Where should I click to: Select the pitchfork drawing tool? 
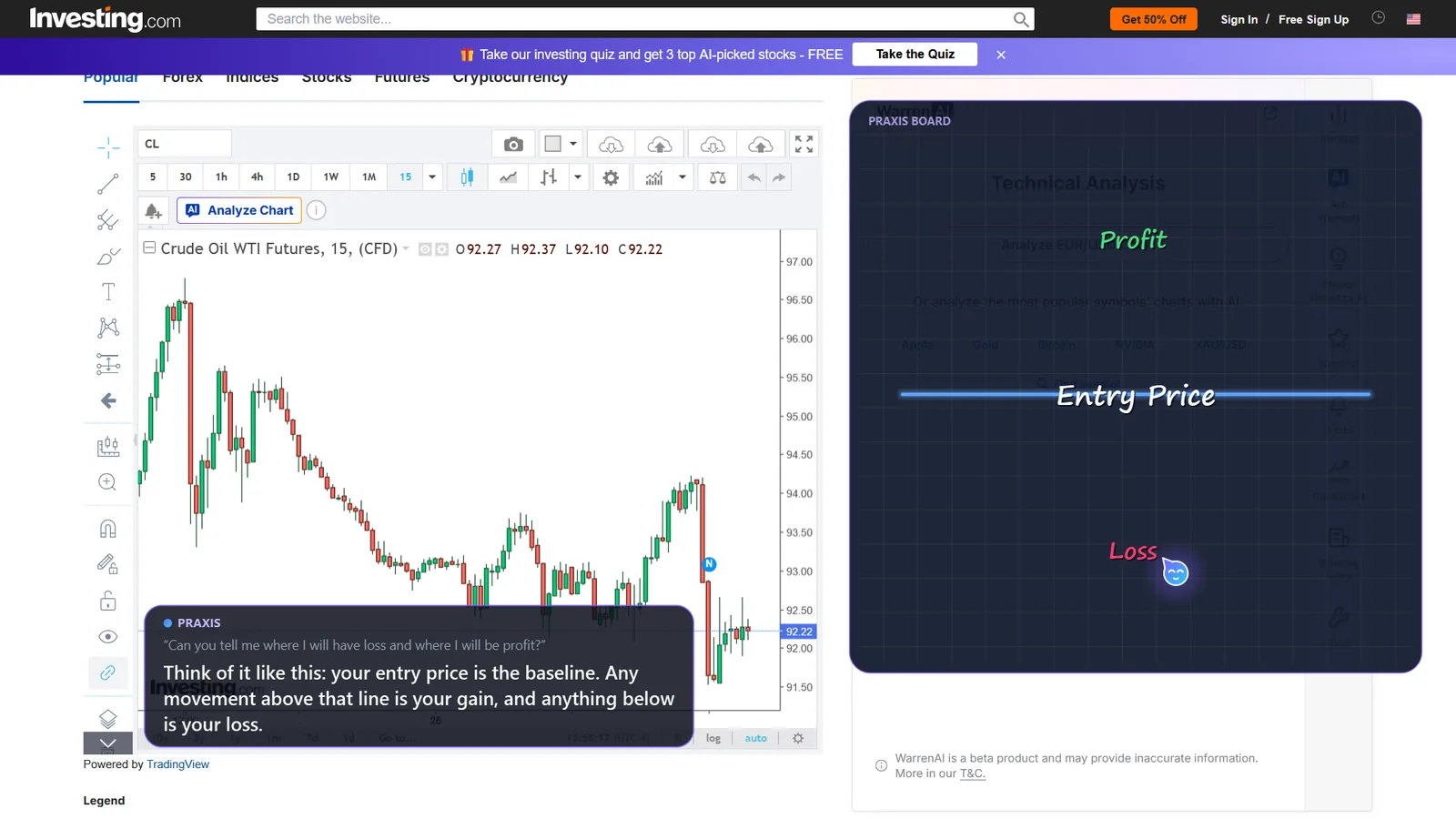tap(108, 220)
